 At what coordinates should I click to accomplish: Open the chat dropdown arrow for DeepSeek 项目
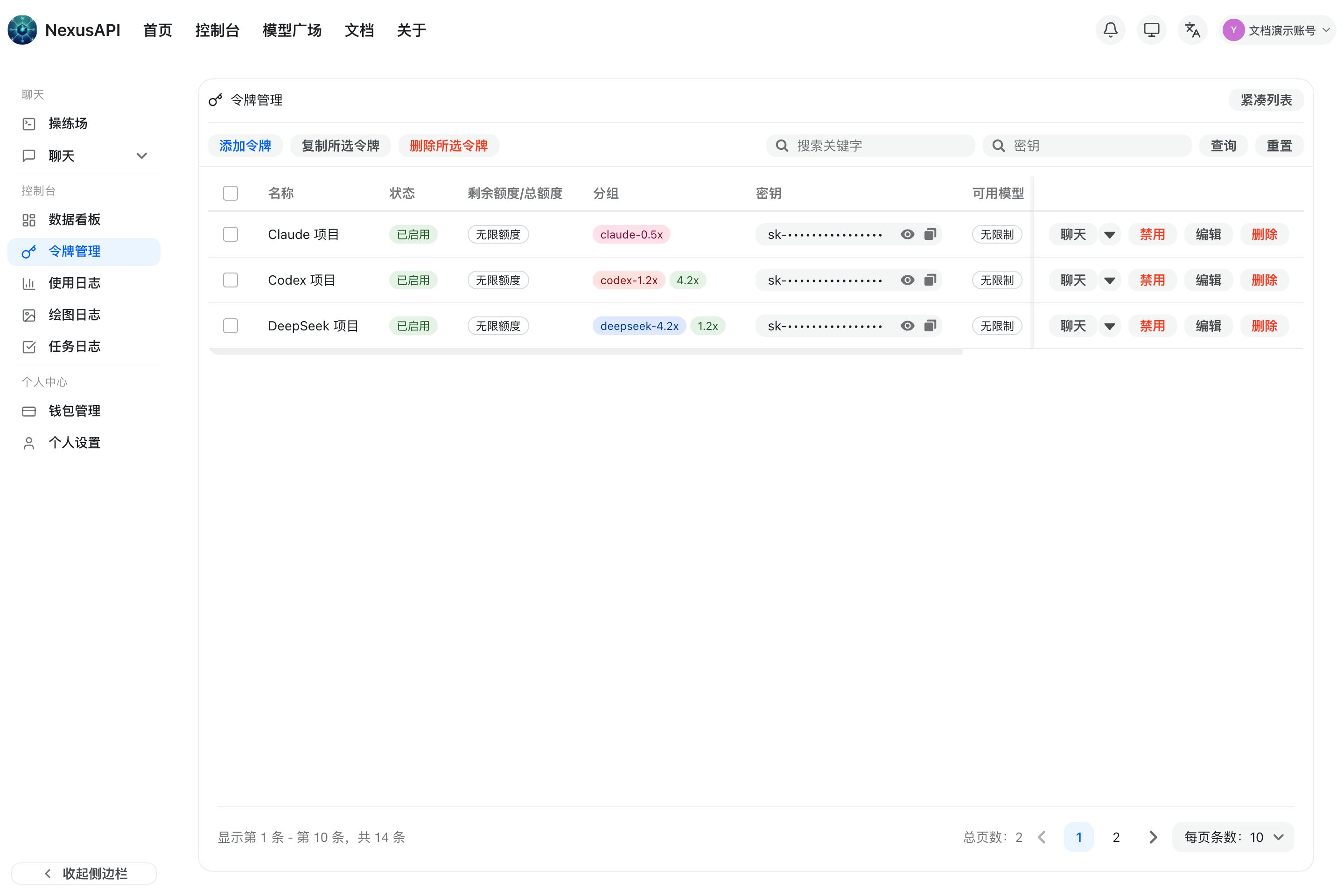coord(1110,326)
